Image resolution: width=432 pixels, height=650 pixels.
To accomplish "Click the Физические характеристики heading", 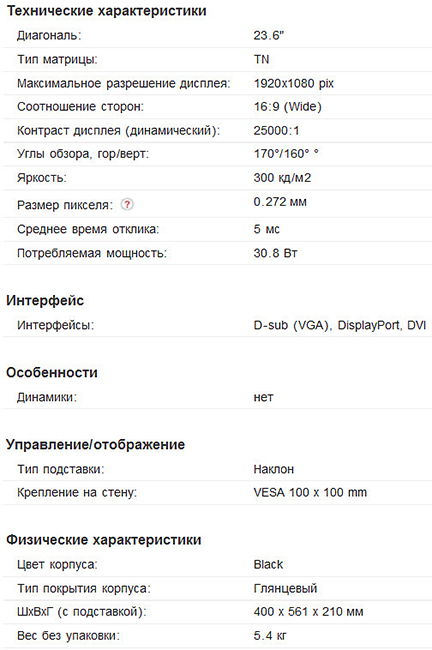I will coord(104,540).
